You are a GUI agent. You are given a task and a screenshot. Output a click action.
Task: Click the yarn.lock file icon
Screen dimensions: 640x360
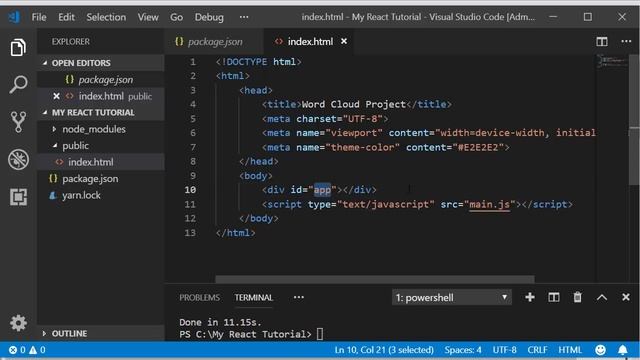tap(53, 196)
